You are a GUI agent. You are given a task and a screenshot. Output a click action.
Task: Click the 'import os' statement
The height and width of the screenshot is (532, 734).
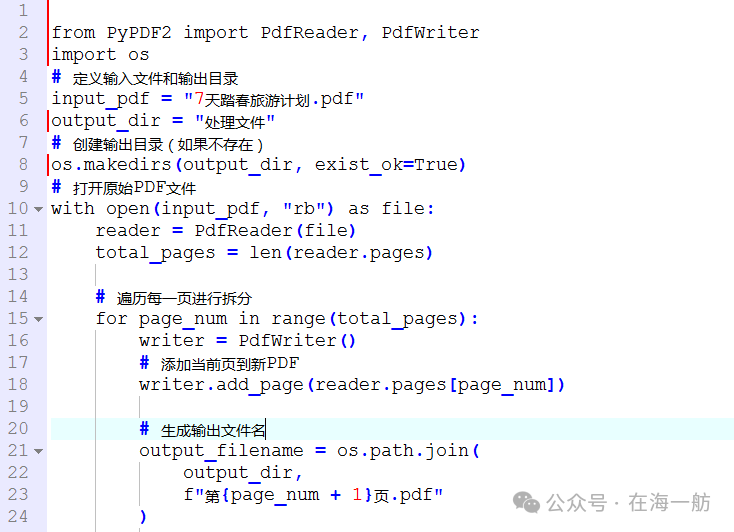[x=100, y=55]
